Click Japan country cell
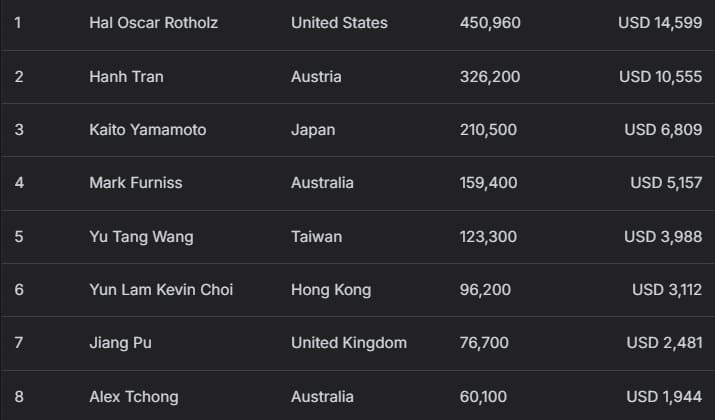The image size is (715, 420). pos(313,130)
